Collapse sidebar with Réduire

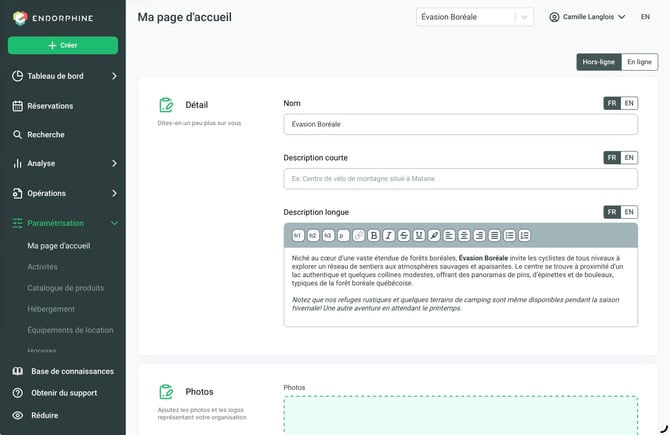tap(44, 415)
